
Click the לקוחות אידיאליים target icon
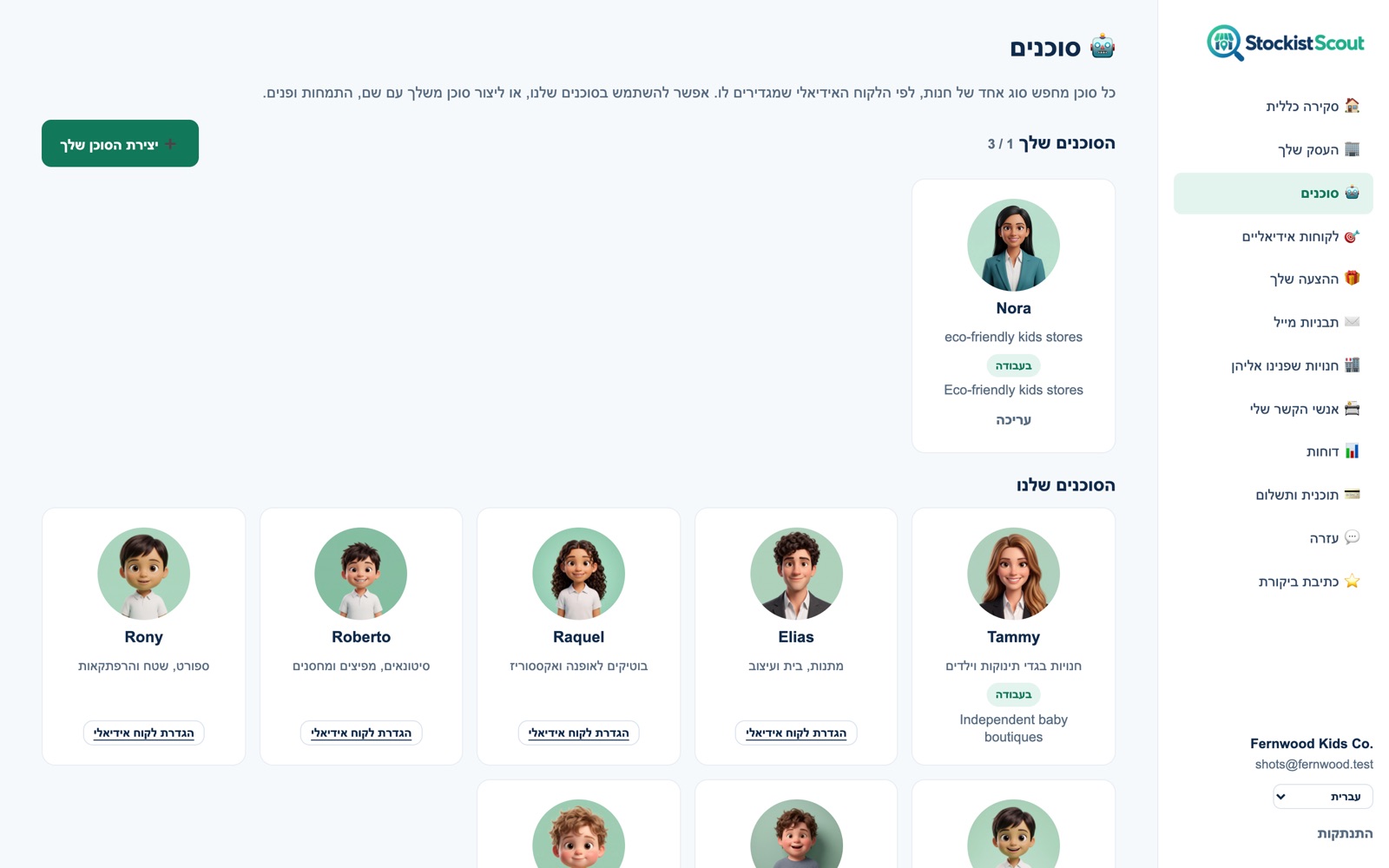[1352, 236]
